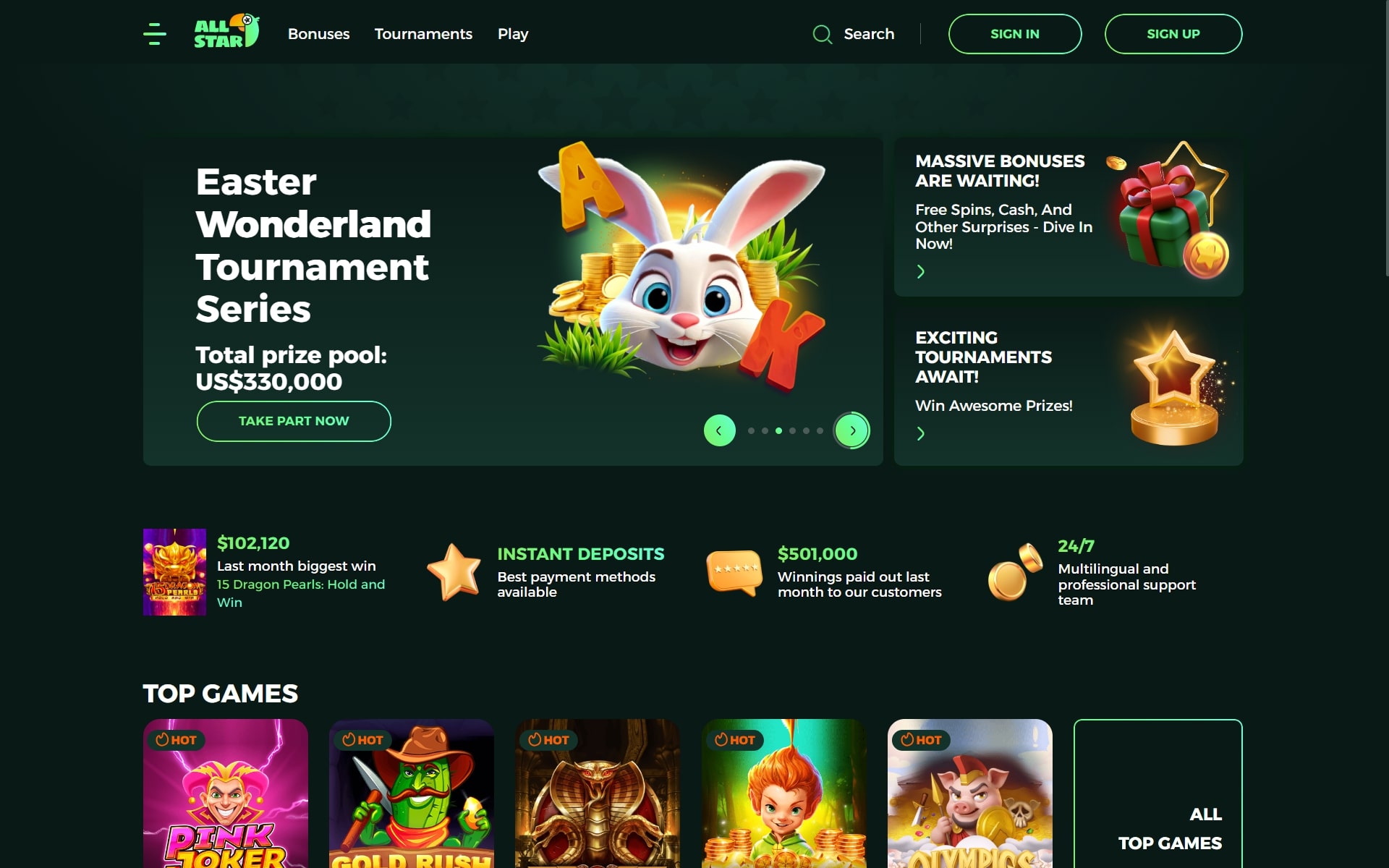Click the Sign In button
Image resolution: width=1389 pixels, height=868 pixels.
coord(1015,34)
